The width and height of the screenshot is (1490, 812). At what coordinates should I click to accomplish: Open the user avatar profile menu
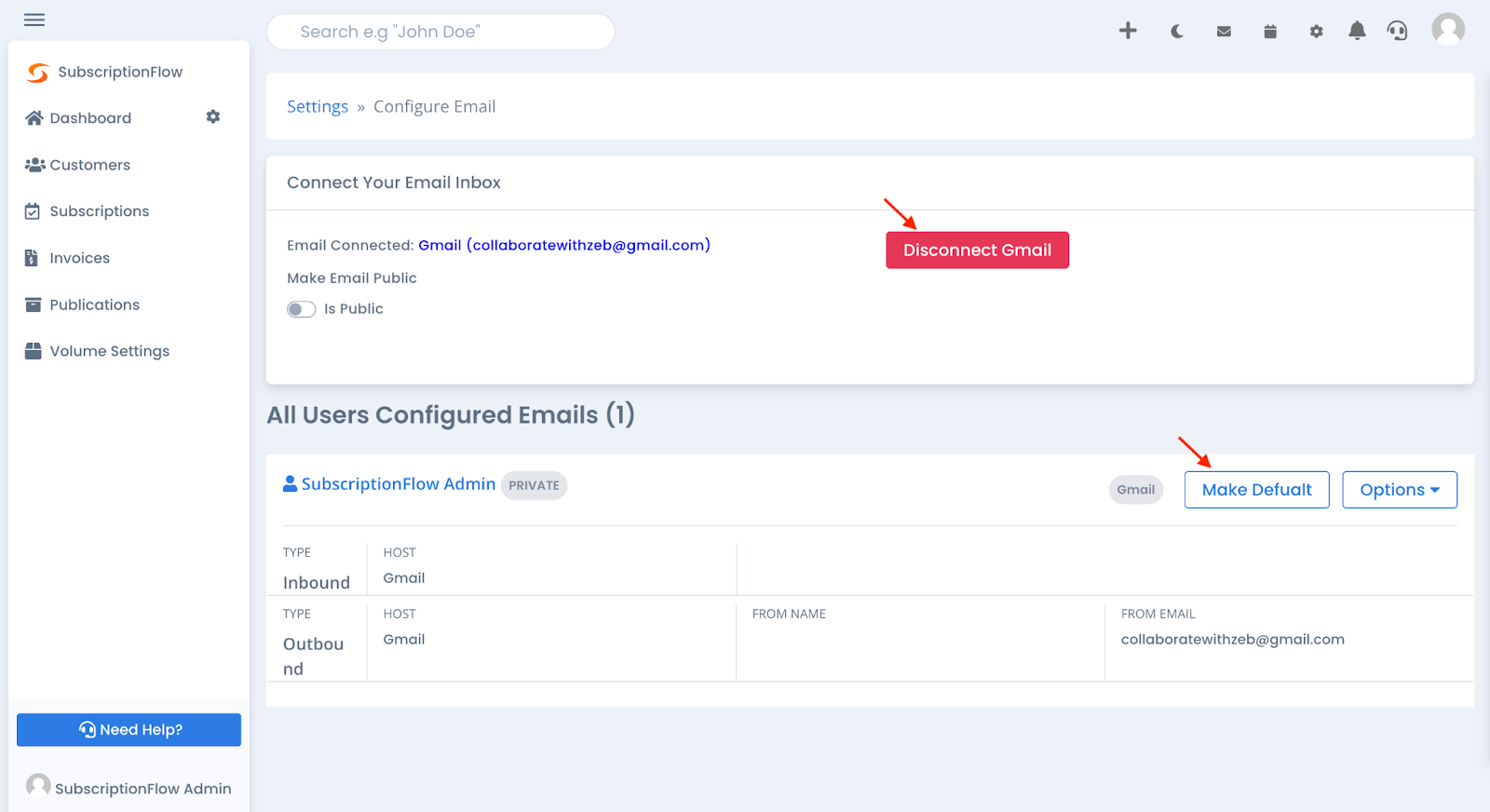tap(1448, 29)
